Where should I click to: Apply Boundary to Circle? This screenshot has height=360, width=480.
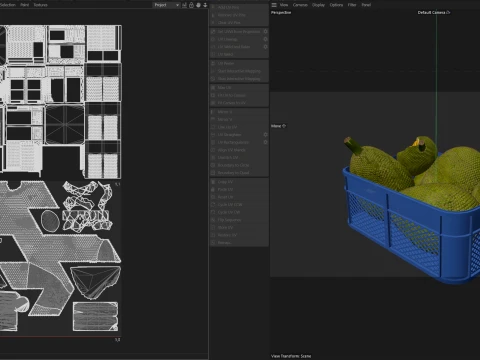(x=239, y=165)
